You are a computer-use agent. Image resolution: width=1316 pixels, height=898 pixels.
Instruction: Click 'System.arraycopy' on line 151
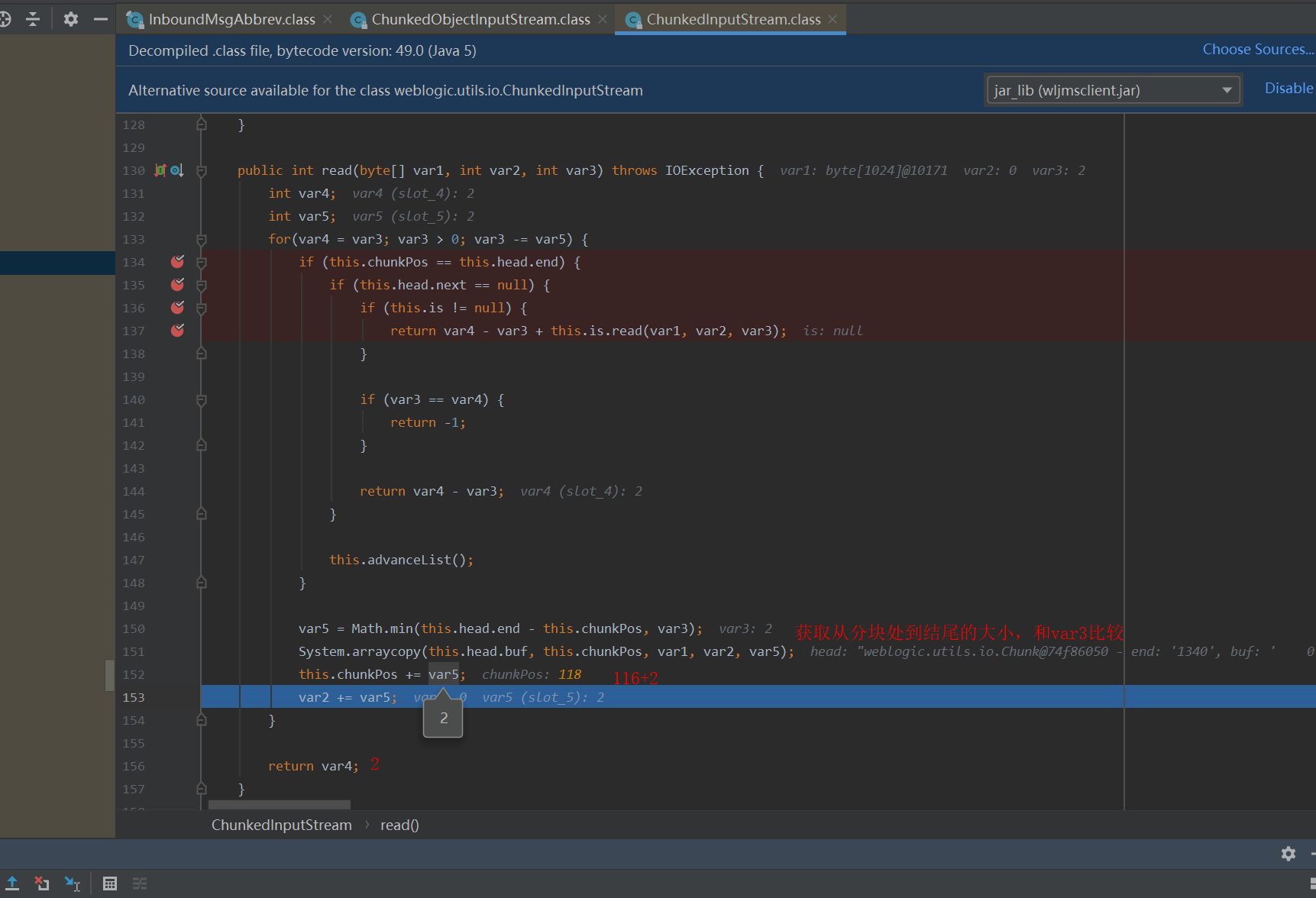click(x=359, y=651)
